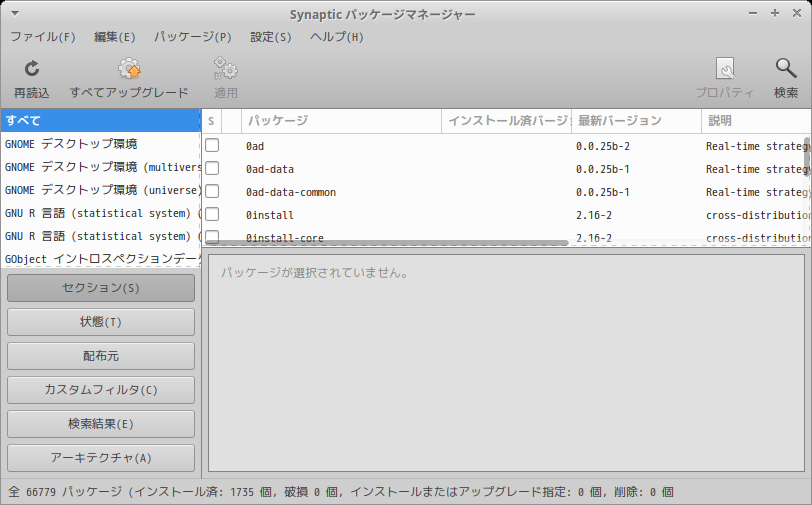The image size is (812, 505).
Task: Click the Apply (適用) gears icon
Action: (225, 69)
